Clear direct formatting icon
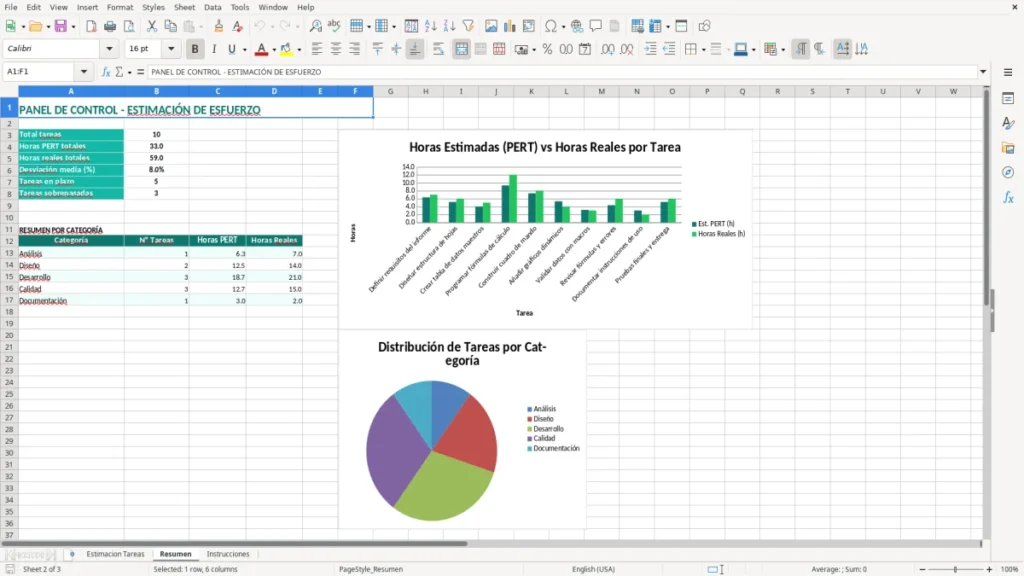Viewport: 1024px width, 576px height. click(x=238, y=26)
